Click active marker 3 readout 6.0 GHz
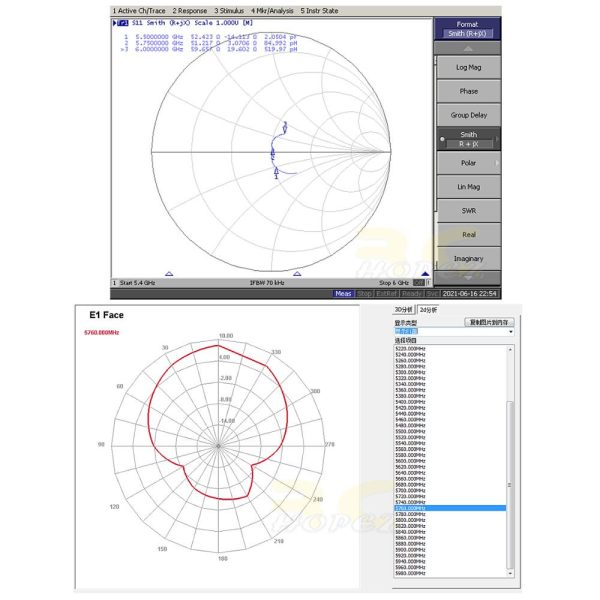 pos(209,49)
